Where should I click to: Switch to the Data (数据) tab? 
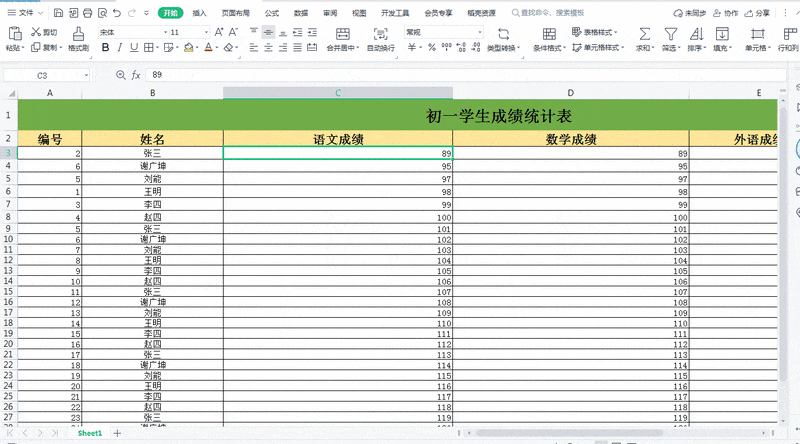tap(301, 13)
